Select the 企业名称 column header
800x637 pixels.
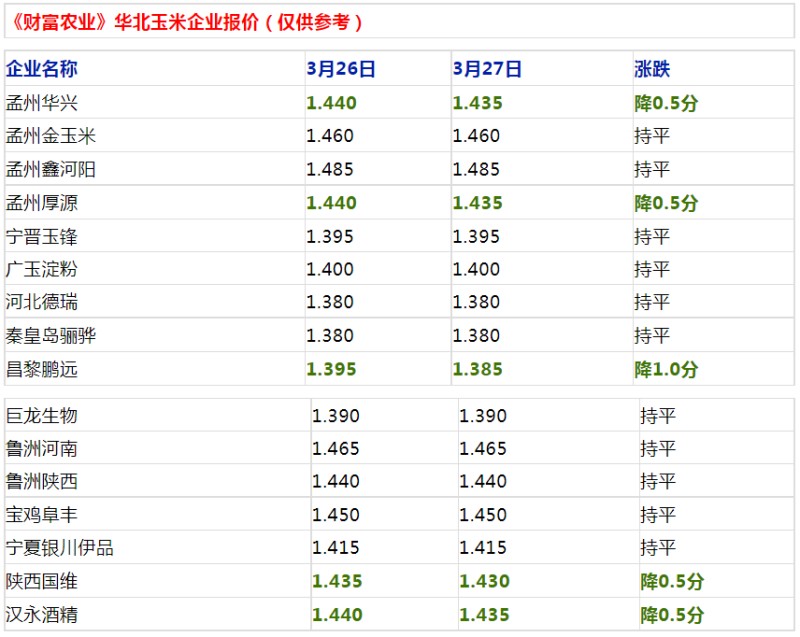[x=41, y=68]
